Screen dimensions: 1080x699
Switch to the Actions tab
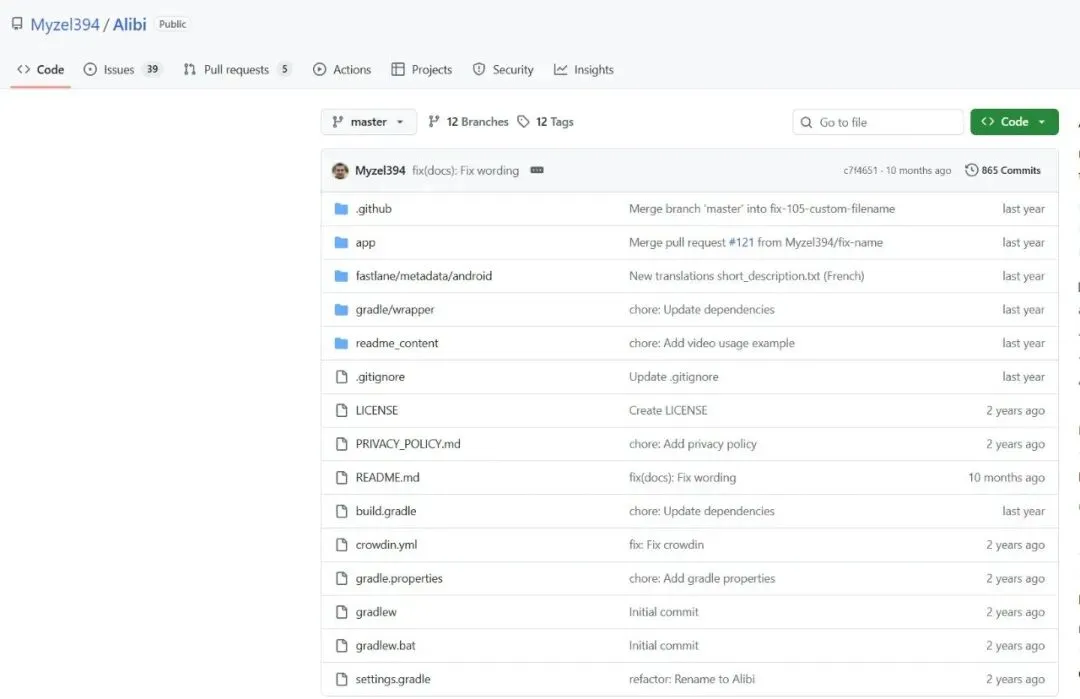pyautogui.click(x=342, y=70)
